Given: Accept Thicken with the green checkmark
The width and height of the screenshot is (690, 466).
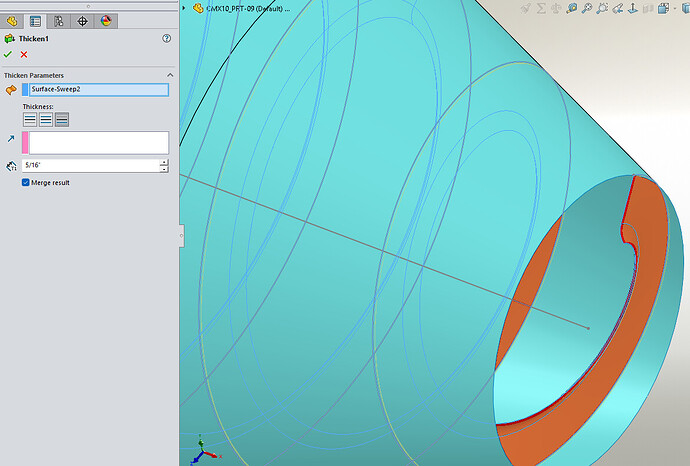Looking at the screenshot, I should [x=7, y=55].
